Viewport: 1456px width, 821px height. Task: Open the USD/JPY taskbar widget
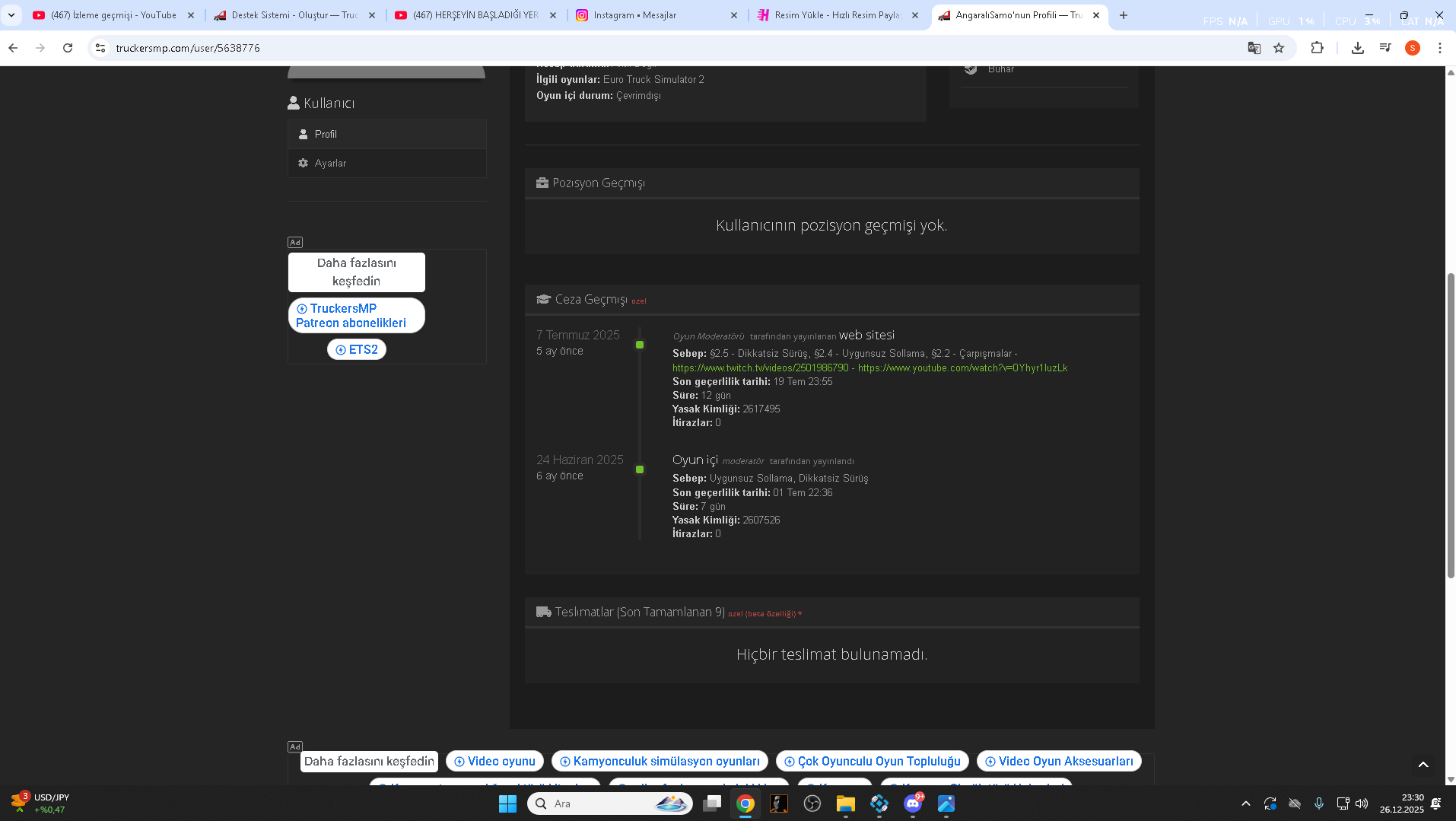(40, 803)
